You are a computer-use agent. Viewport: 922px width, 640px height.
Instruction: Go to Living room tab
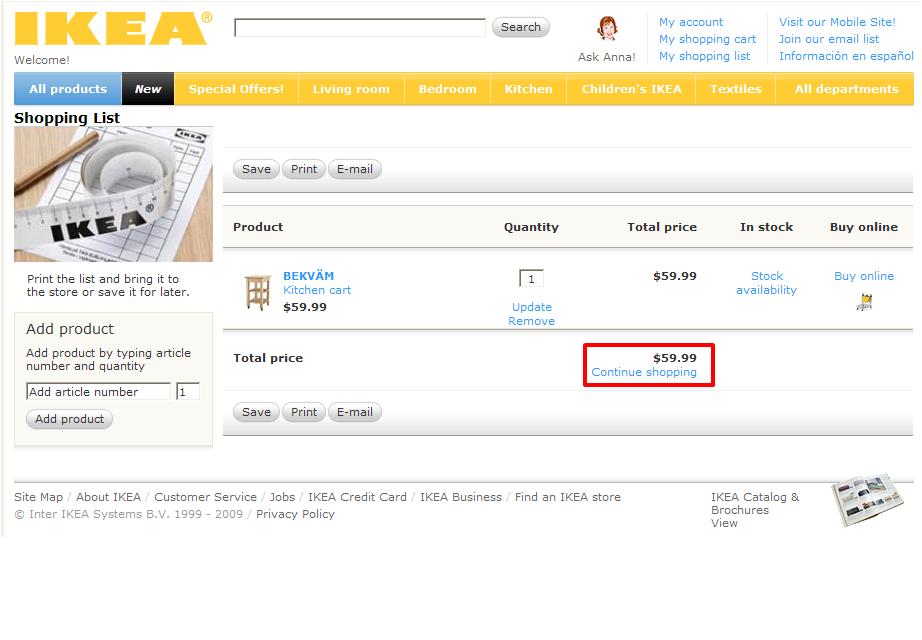[351, 89]
